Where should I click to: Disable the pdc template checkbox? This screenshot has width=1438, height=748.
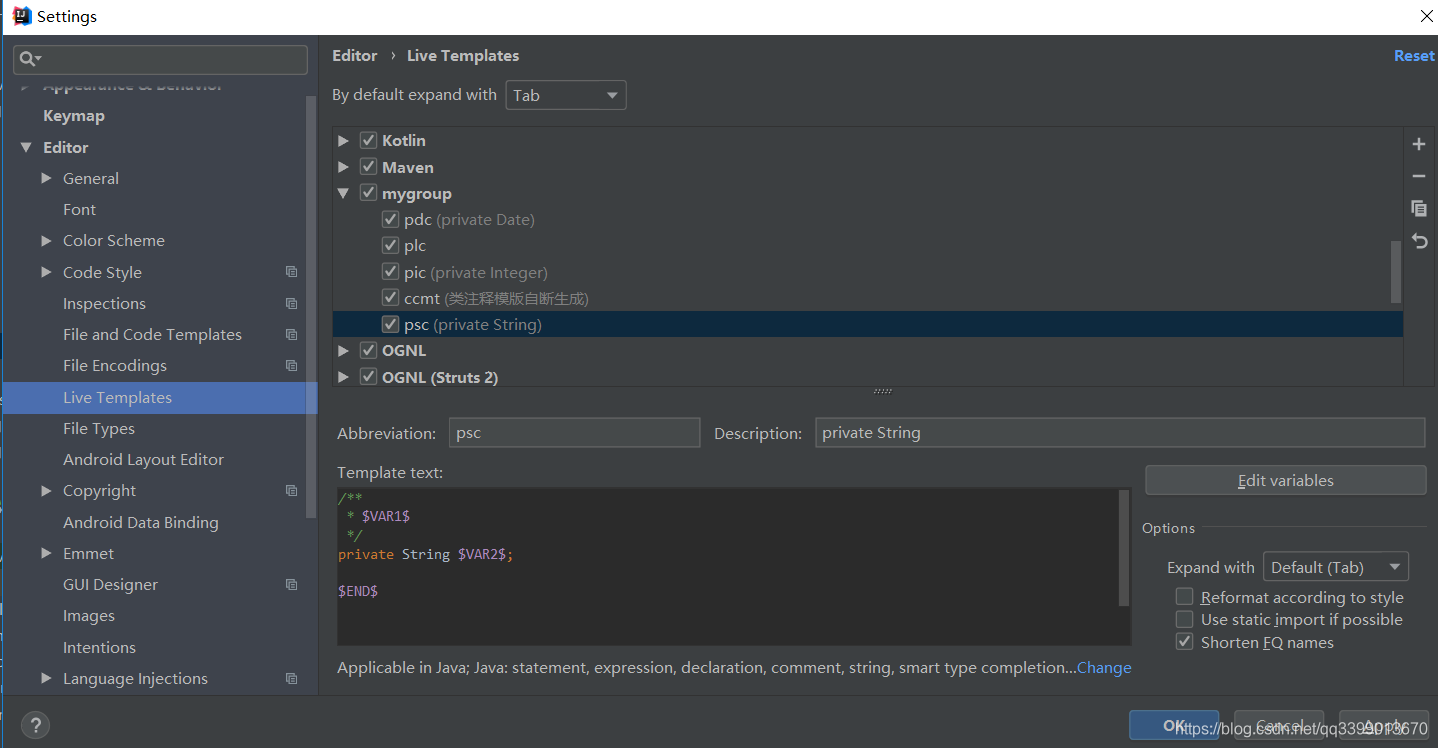pyautogui.click(x=391, y=219)
